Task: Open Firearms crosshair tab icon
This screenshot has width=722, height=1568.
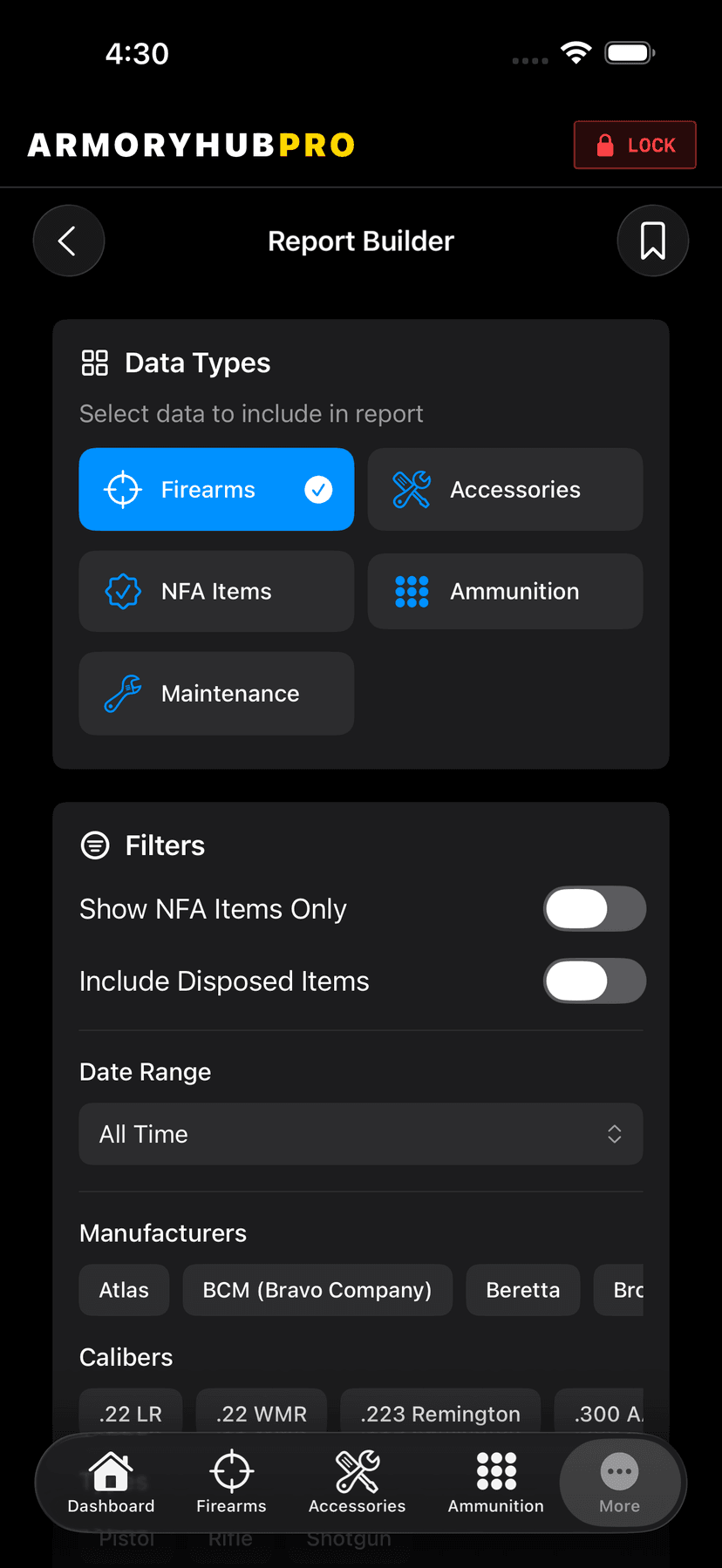Action: click(x=231, y=1472)
